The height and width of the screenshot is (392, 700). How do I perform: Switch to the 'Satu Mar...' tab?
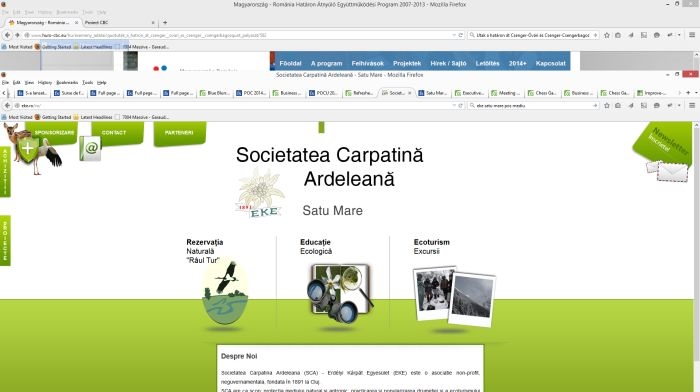(x=432, y=93)
